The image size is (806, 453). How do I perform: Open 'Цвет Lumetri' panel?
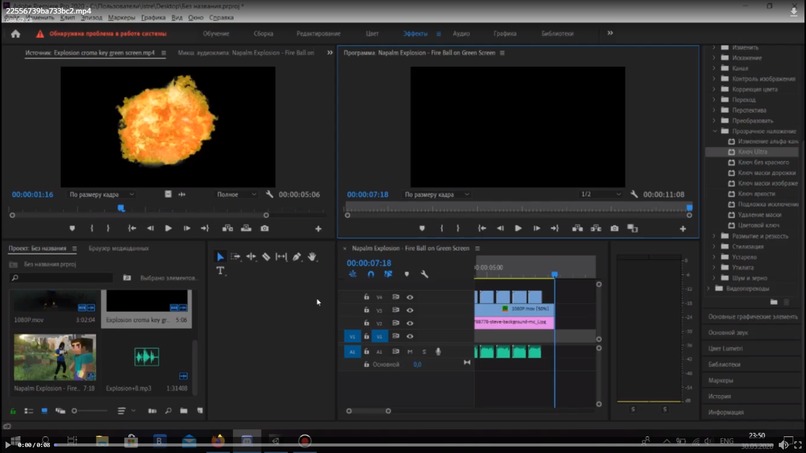(x=725, y=349)
